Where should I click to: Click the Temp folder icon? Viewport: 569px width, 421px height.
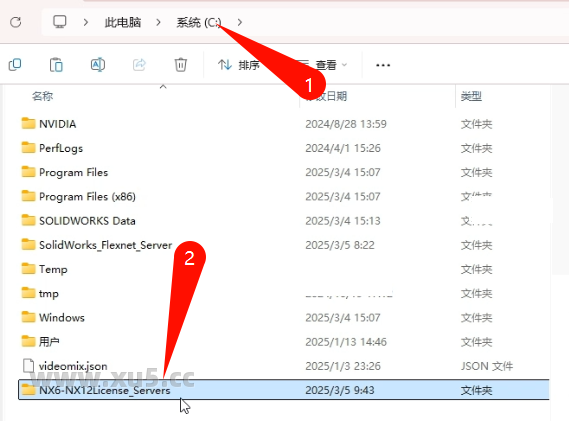coord(28,269)
